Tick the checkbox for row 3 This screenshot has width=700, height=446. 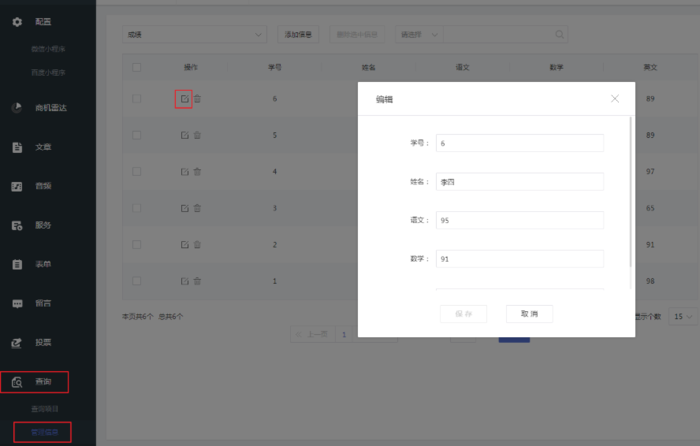click(137, 208)
